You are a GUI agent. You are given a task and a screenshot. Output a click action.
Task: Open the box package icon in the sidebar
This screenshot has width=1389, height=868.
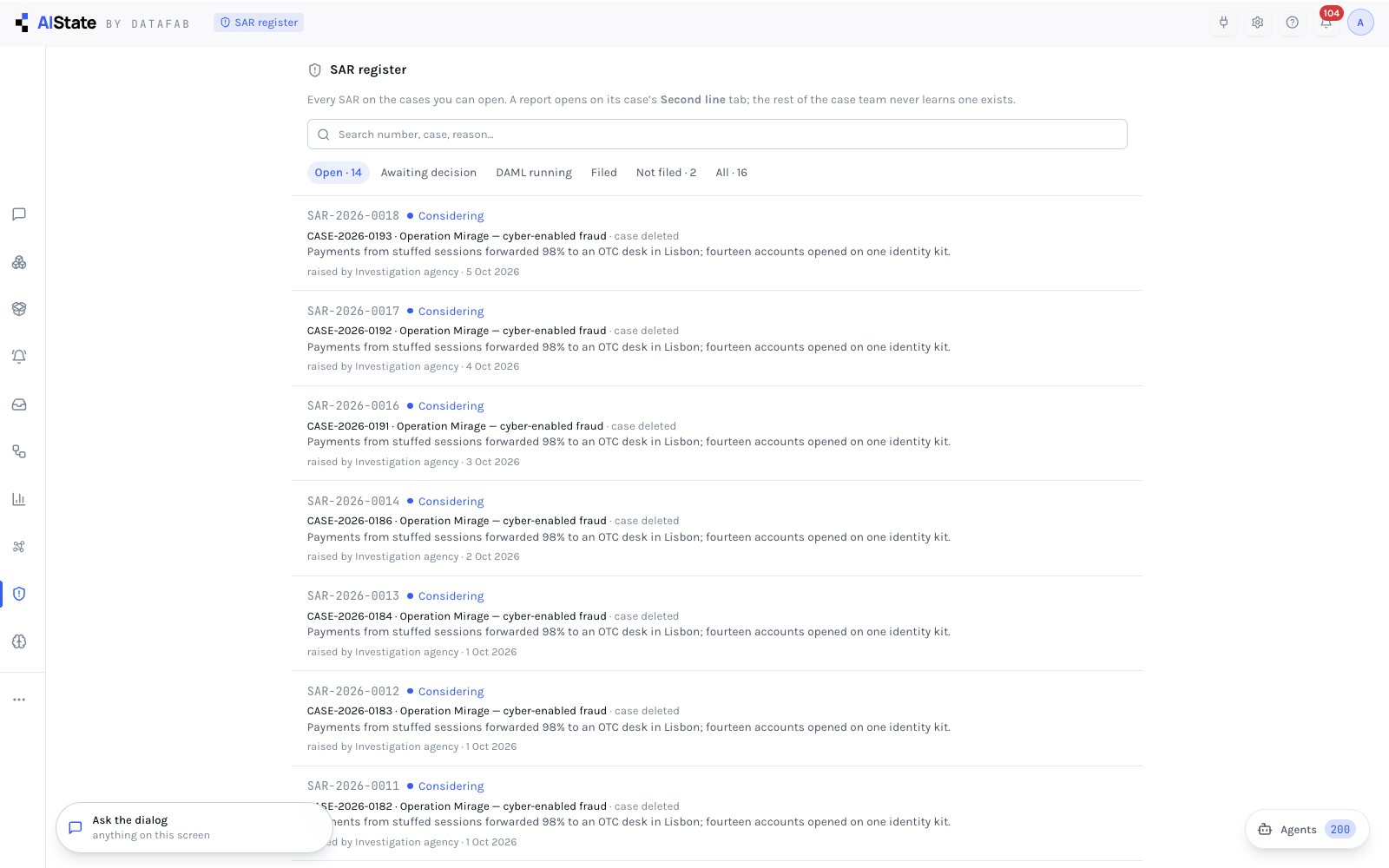[x=19, y=309]
